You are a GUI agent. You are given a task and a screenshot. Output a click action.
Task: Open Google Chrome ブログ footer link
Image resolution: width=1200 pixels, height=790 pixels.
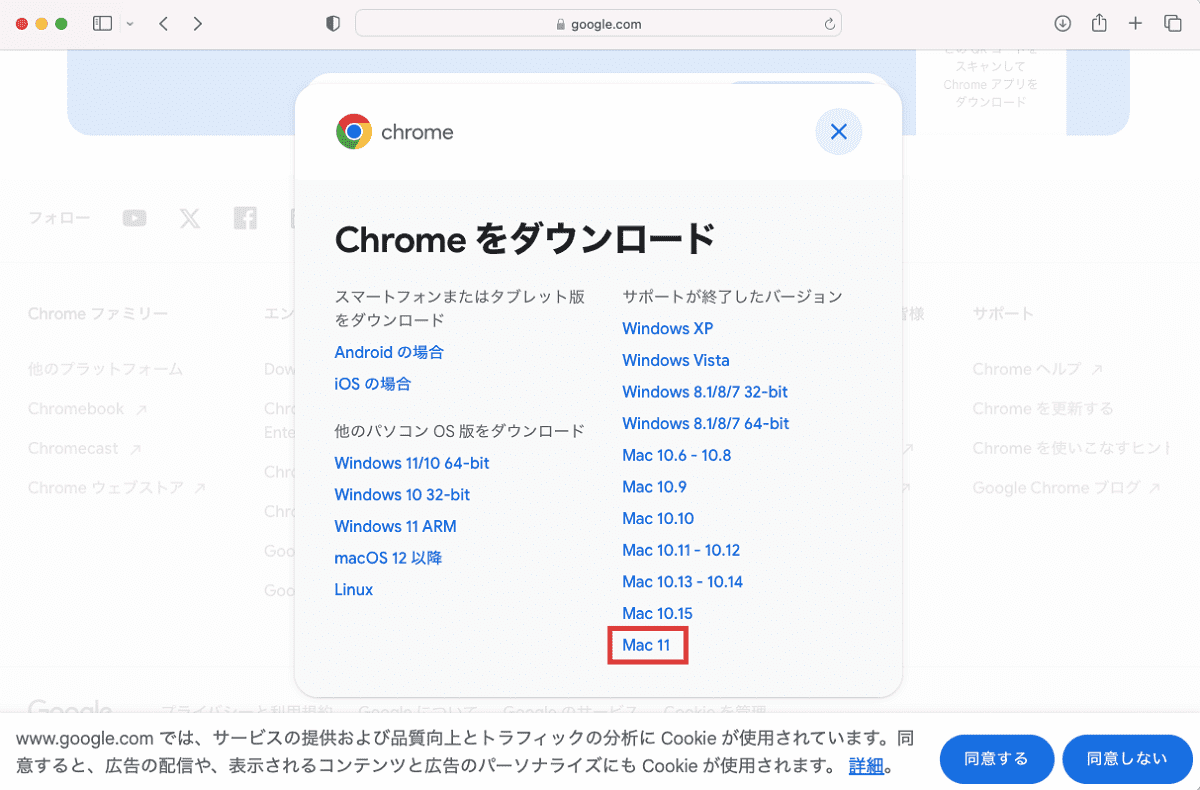[x=1067, y=488]
